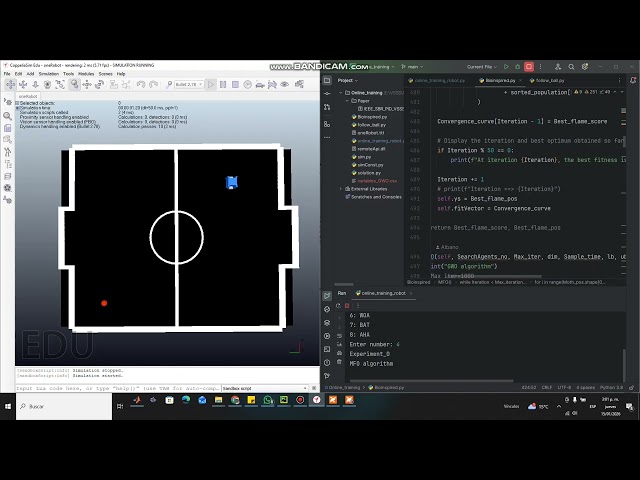Click the speed up simulation icon

pyautogui.click(x=272, y=84)
